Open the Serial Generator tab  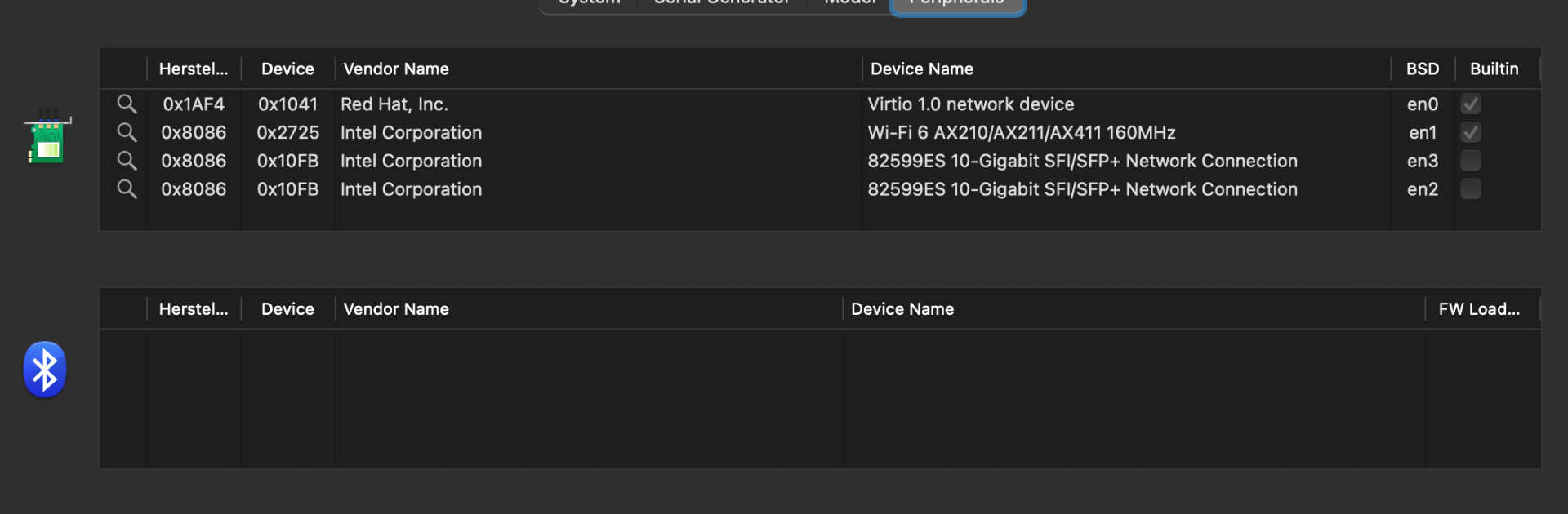(x=722, y=4)
